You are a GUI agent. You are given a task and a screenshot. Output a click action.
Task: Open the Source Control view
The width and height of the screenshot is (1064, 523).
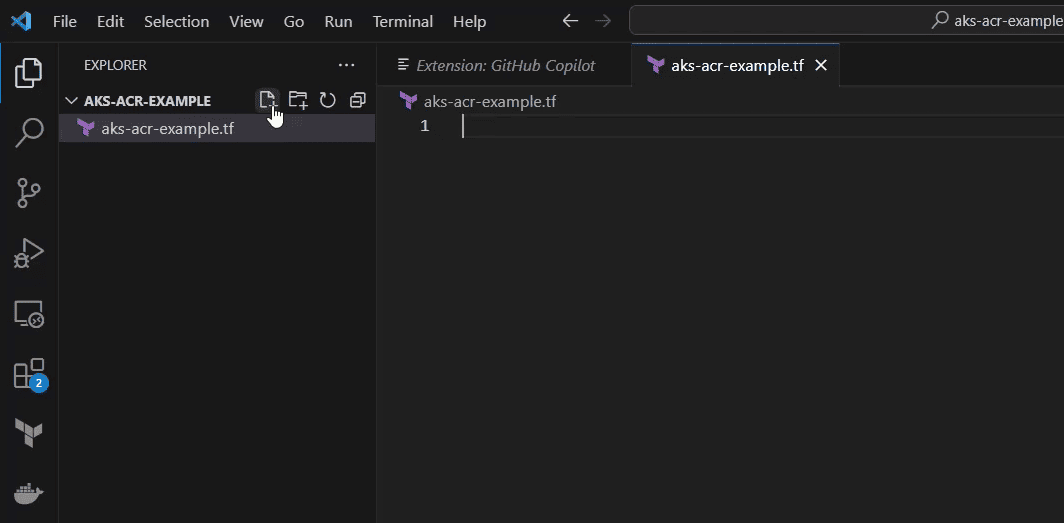(29, 193)
